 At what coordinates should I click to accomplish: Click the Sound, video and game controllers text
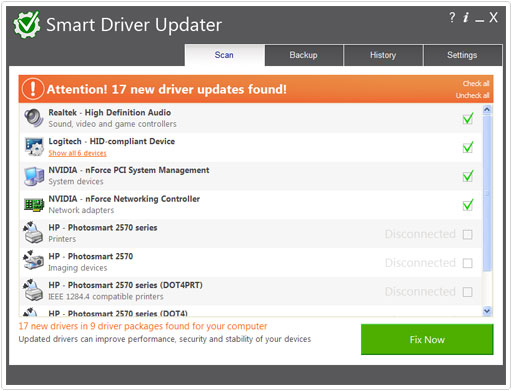(x=112, y=124)
